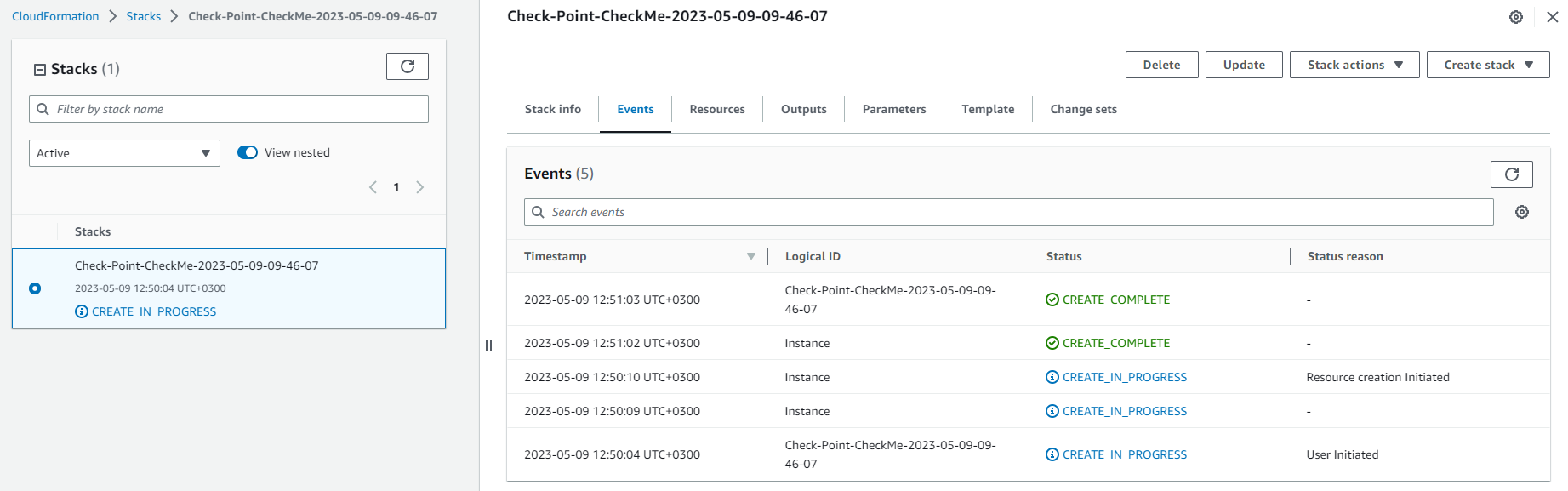The image size is (1568, 491).
Task: Click the Filter by stack name field
Action: coord(229,109)
